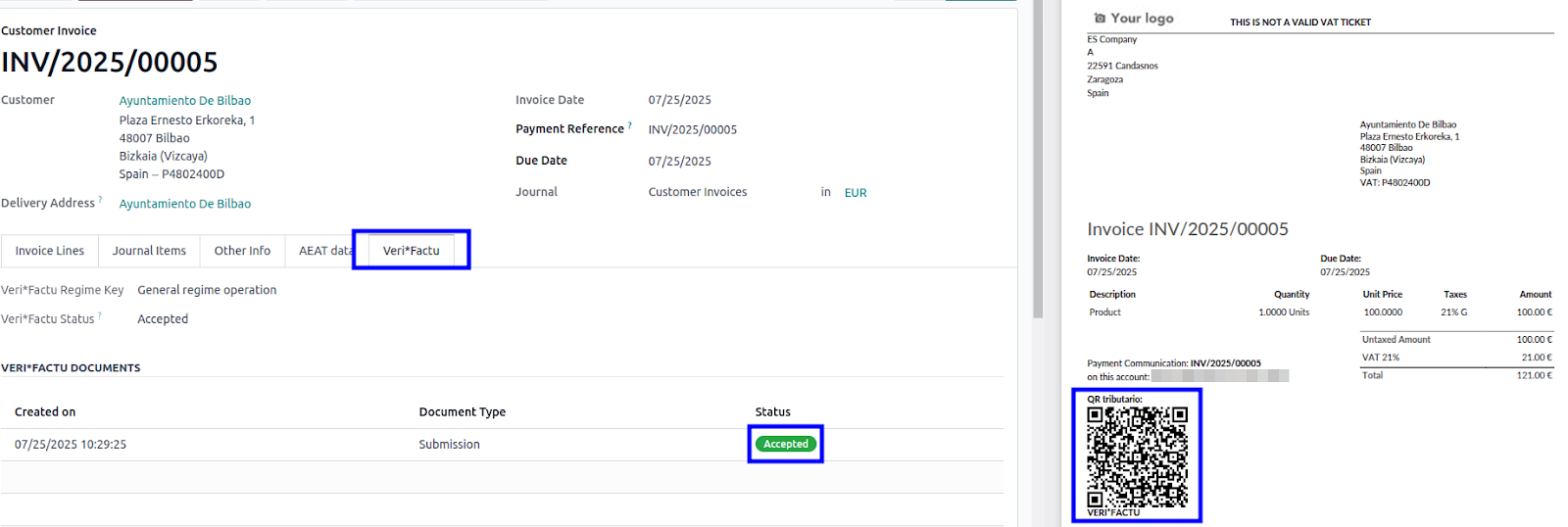The image size is (1568, 527).
Task: Click help mark next to Veri*Factu Status
Action: 99,315
